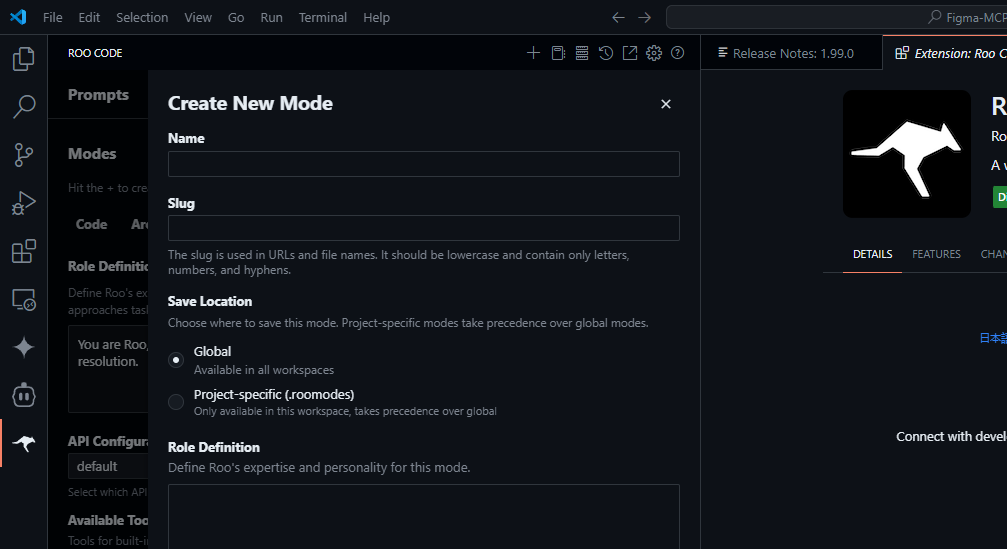Click the Roo Code extension kangaroo logo

(907, 154)
